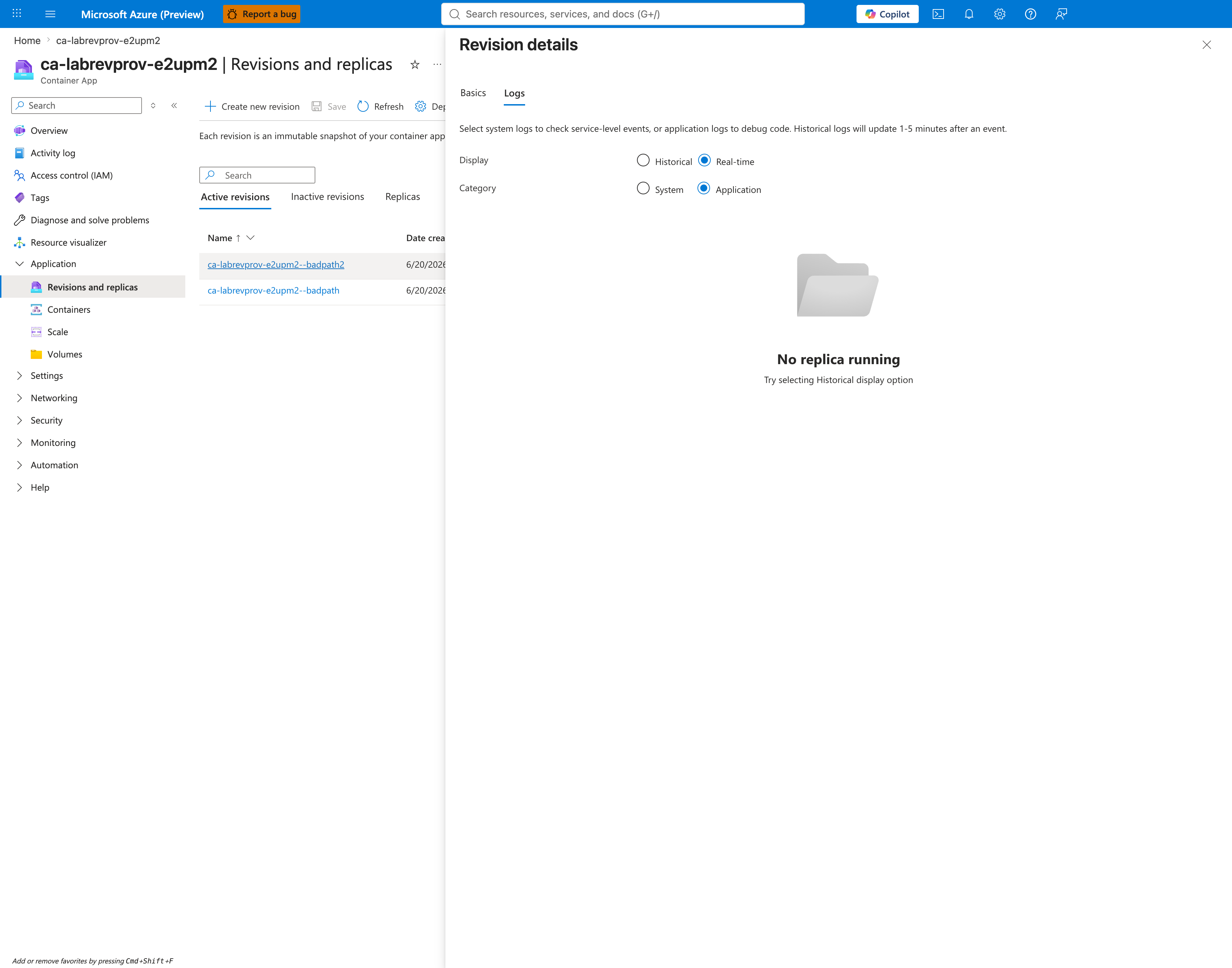Expand the Networking section
Image resolution: width=1232 pixels, height=968 pixels.
point(19,398)
